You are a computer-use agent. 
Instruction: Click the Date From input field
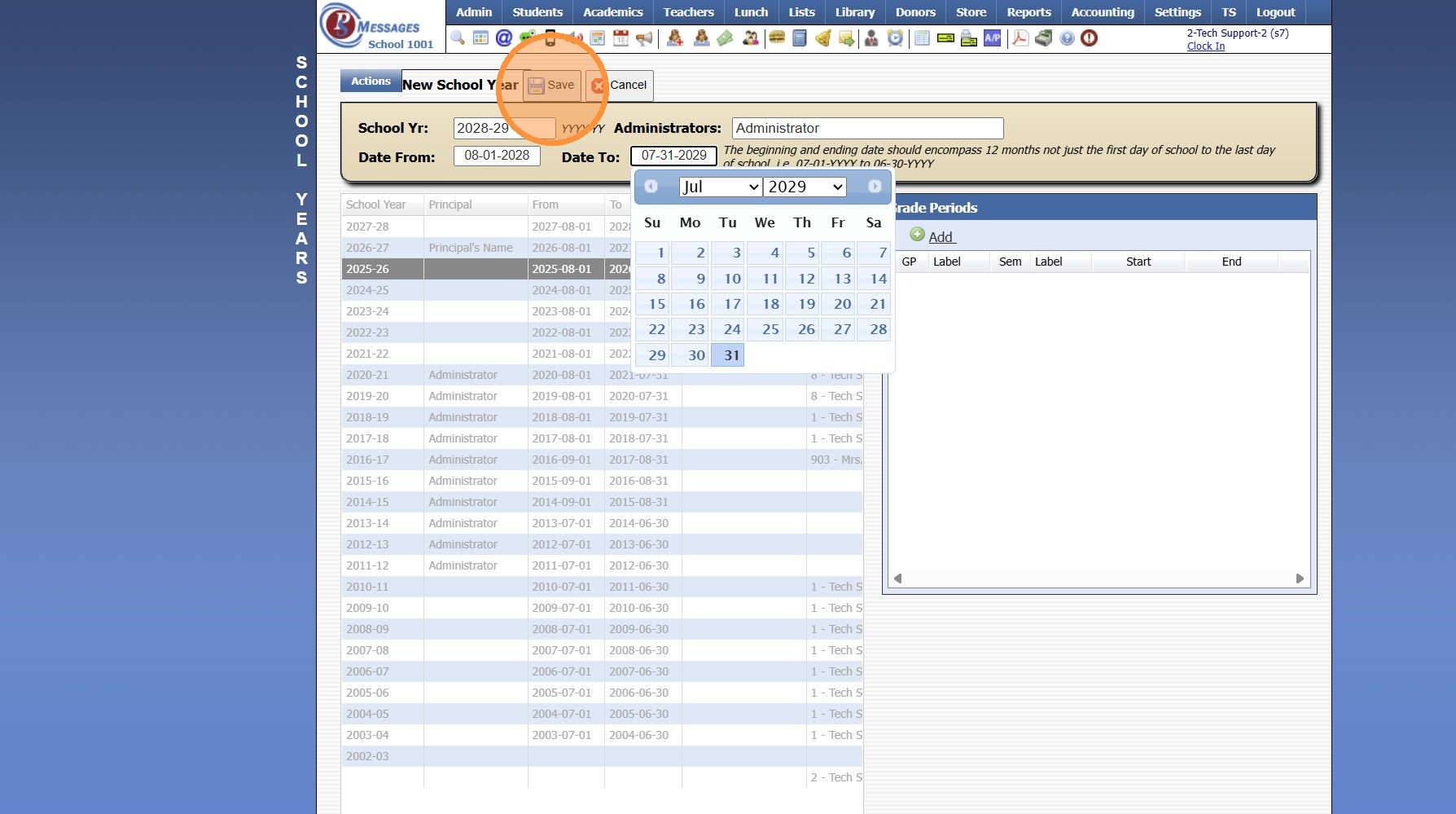click(x=497, y=156)
